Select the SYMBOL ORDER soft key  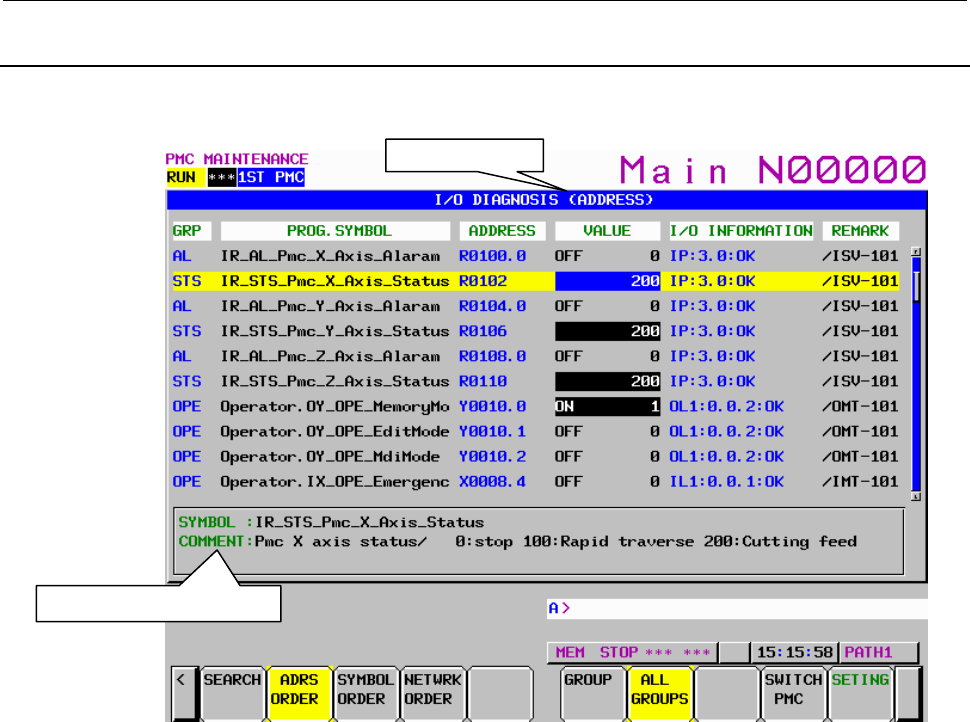click(x=365, y=693)
